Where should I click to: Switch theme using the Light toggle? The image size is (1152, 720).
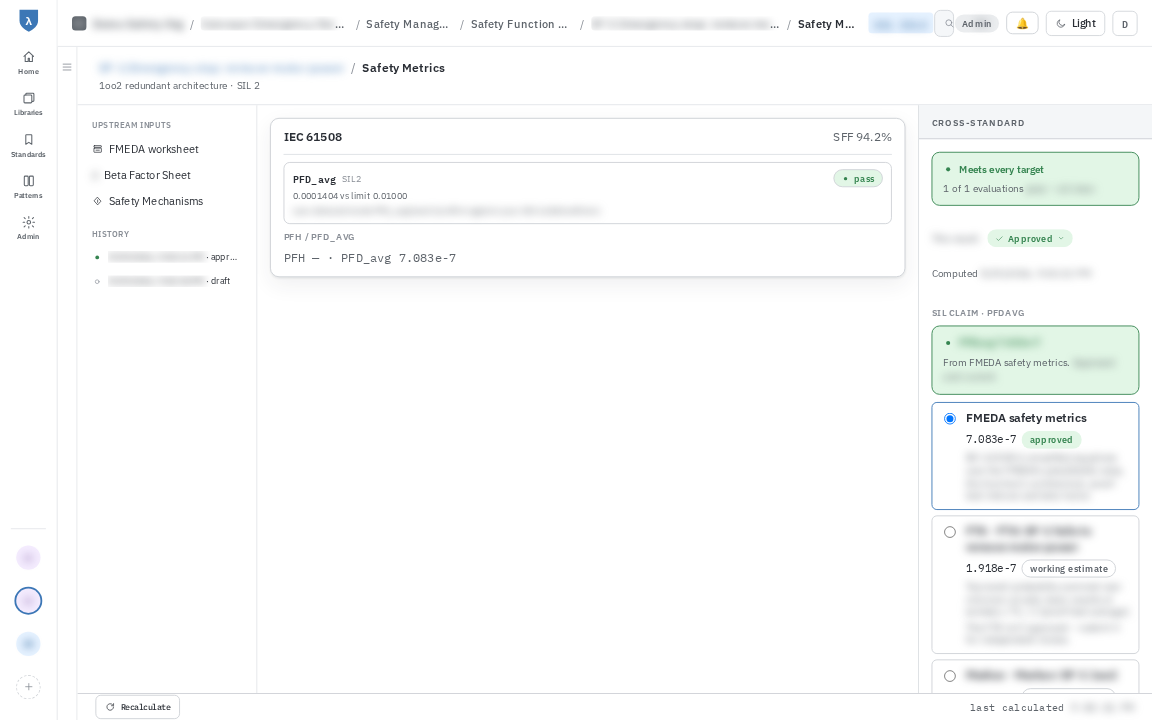(1075, 24)
